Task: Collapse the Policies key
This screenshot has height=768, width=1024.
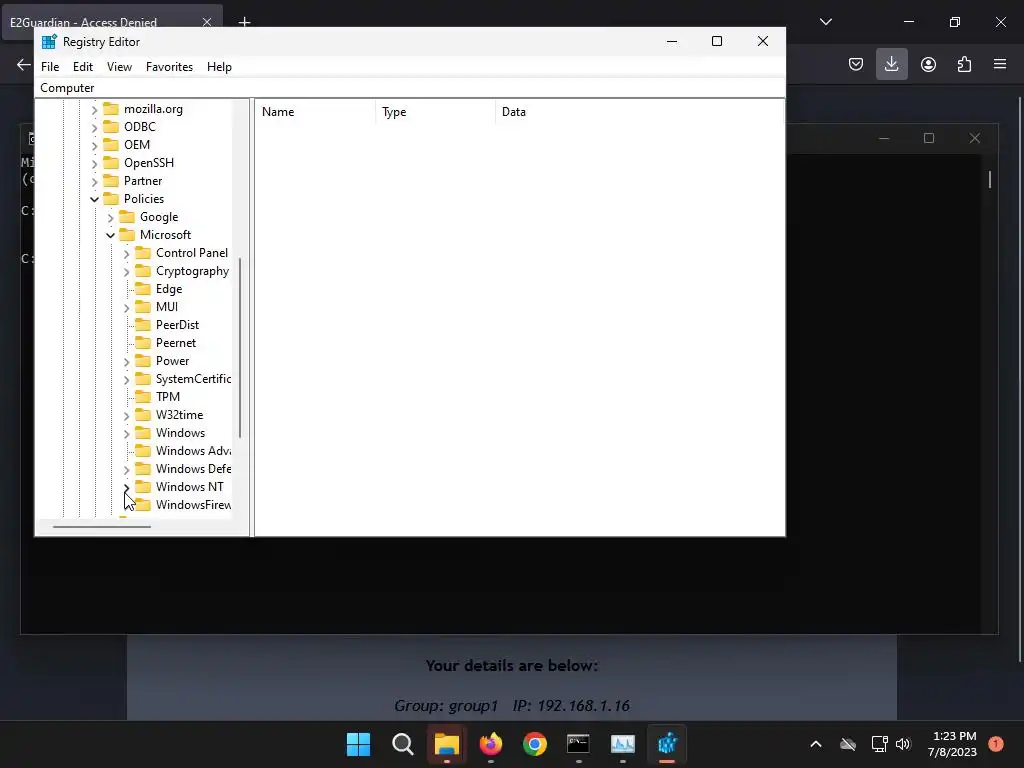Action: pyautogui.click(x=95, y=199)
